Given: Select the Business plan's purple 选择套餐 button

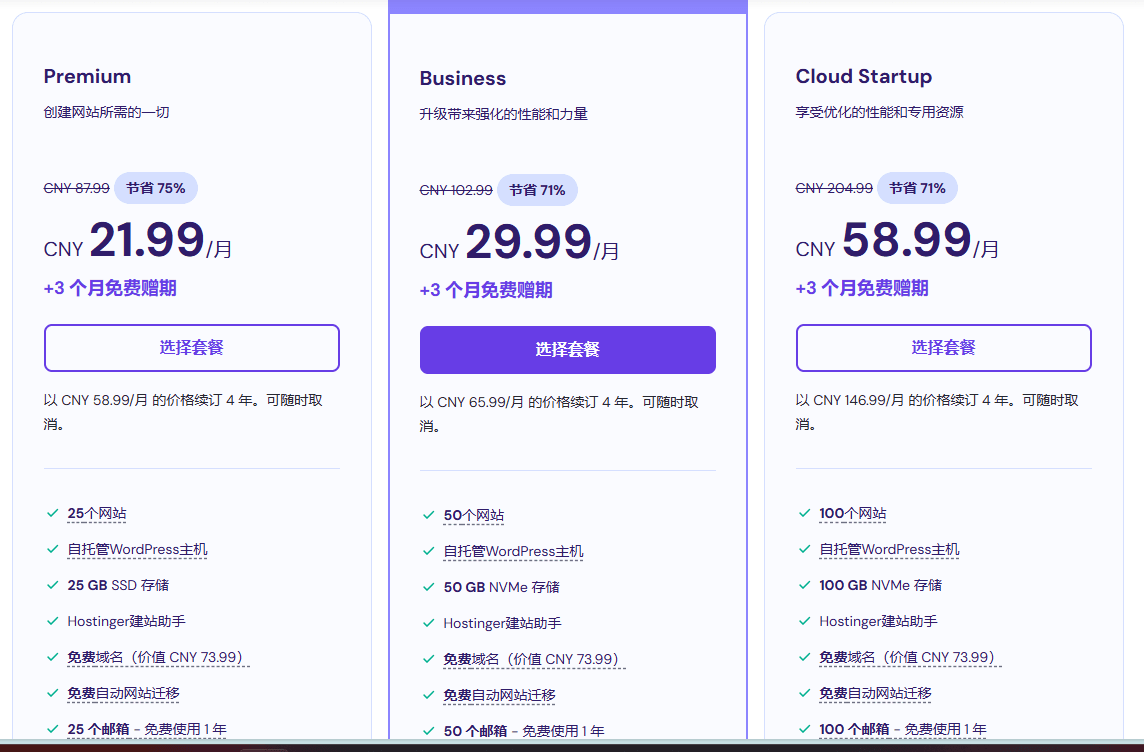Looking at the screenshot, I should (x=568, y=350).
